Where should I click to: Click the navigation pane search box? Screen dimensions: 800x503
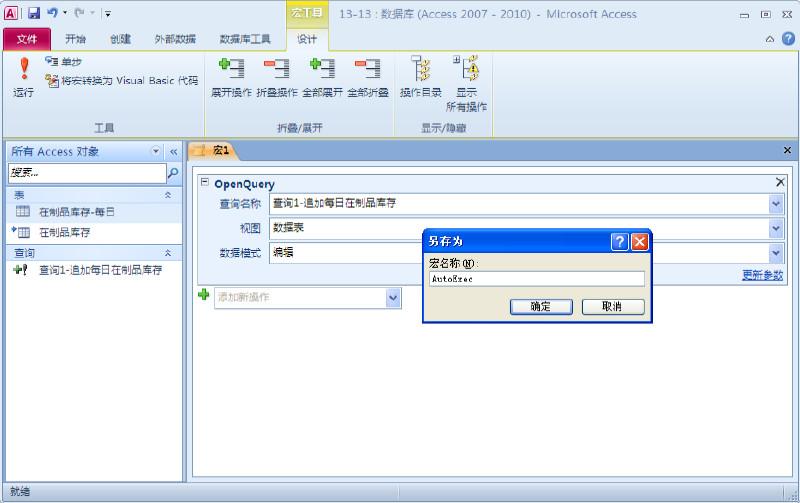[87, 173]
